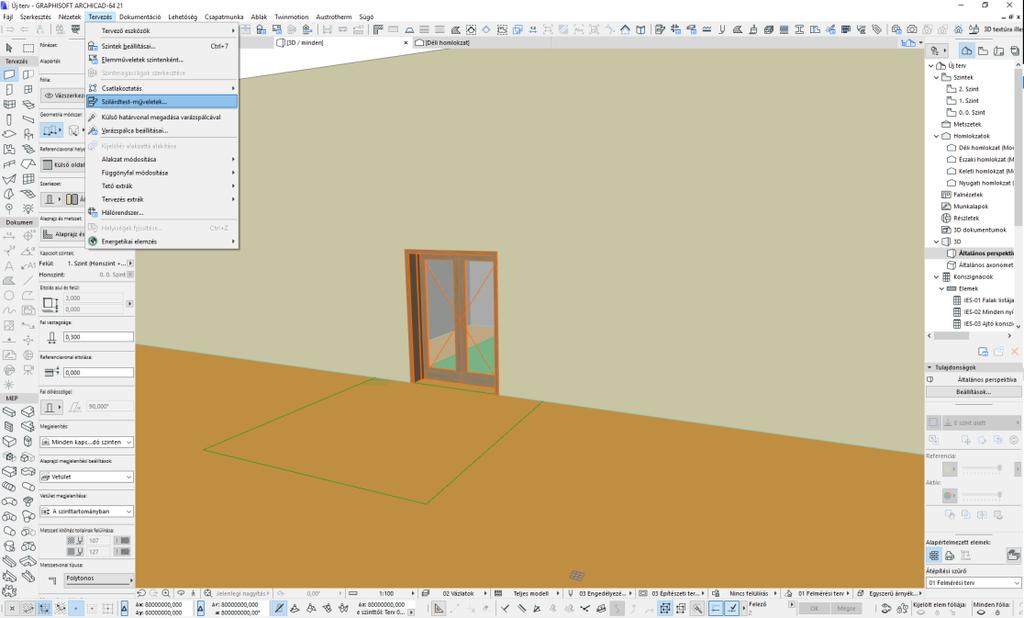Open Publisher Sets icon in Navigator

click(1014, 50)
